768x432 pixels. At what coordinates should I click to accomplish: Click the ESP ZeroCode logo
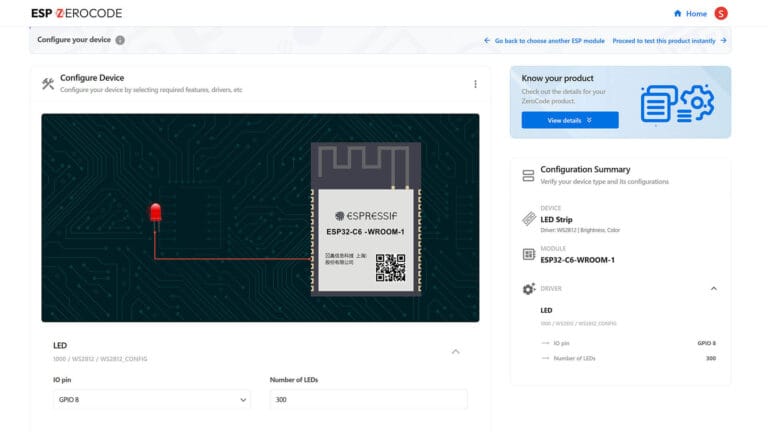76,13
